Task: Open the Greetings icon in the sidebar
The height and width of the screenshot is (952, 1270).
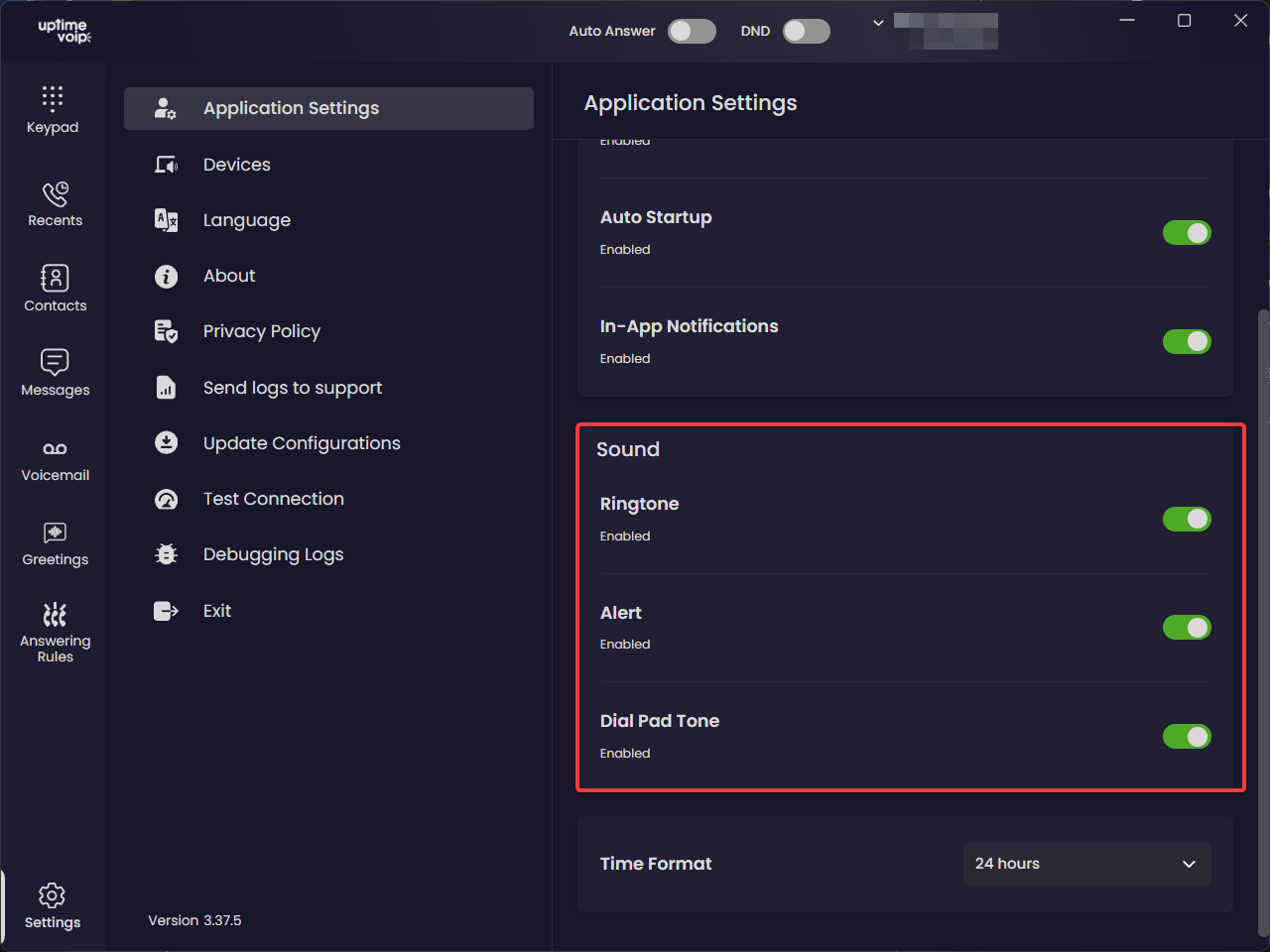Action: point(55,542)
